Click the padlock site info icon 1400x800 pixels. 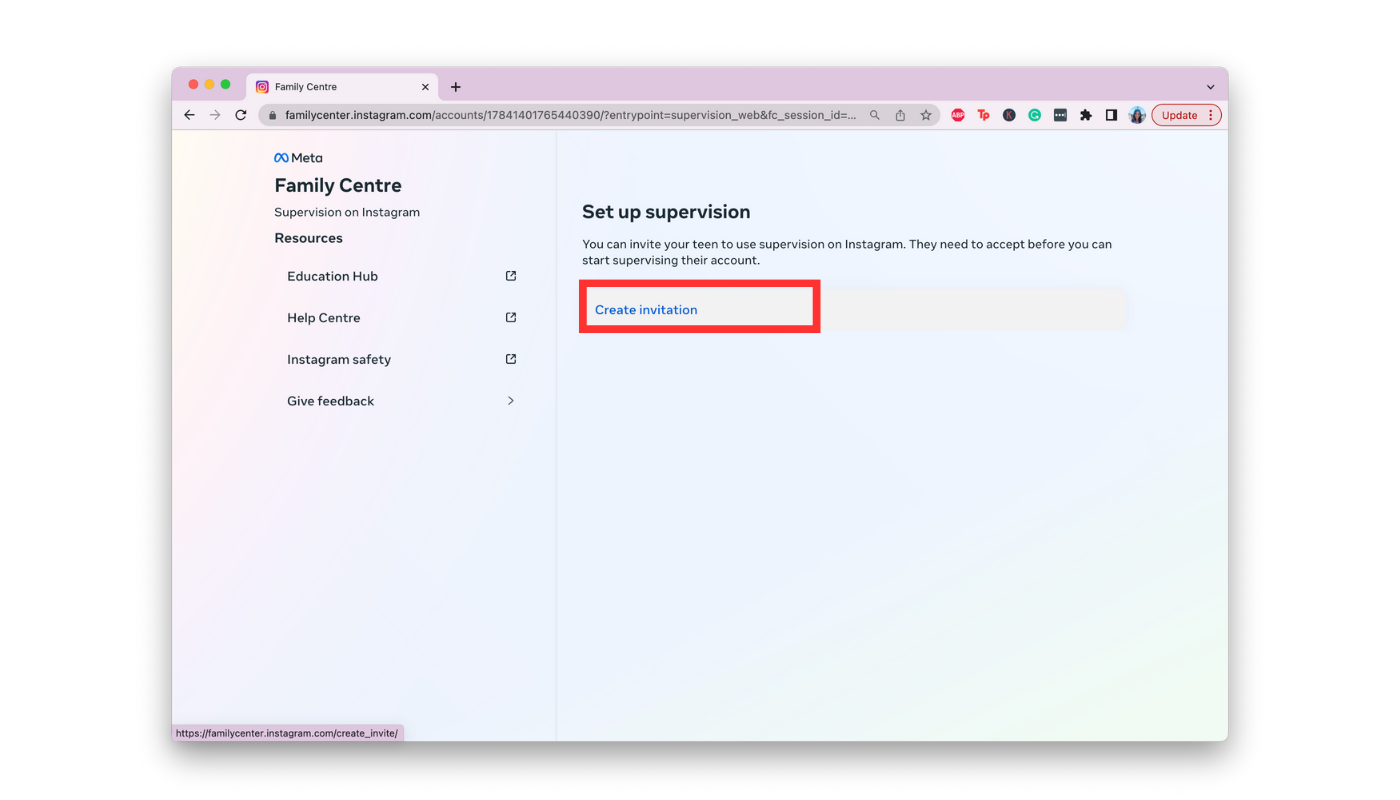tap(272, 115)
